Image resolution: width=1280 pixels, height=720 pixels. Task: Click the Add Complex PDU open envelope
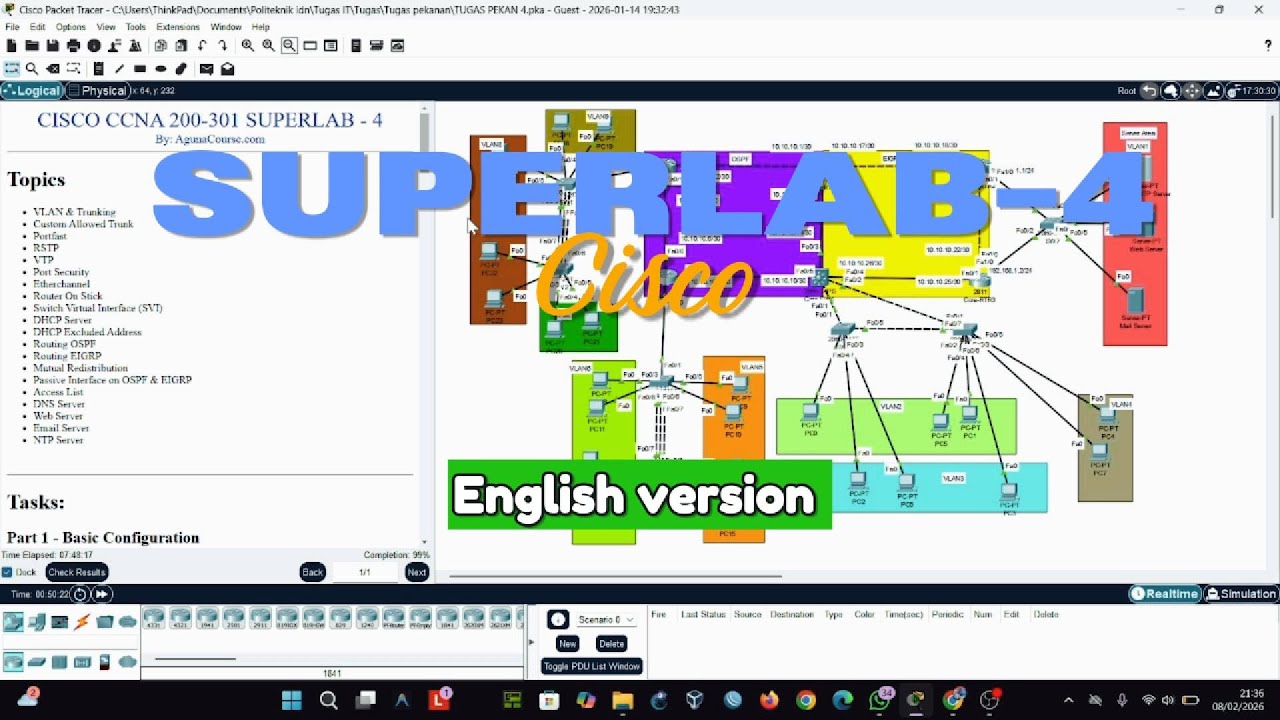click(227, 69)
